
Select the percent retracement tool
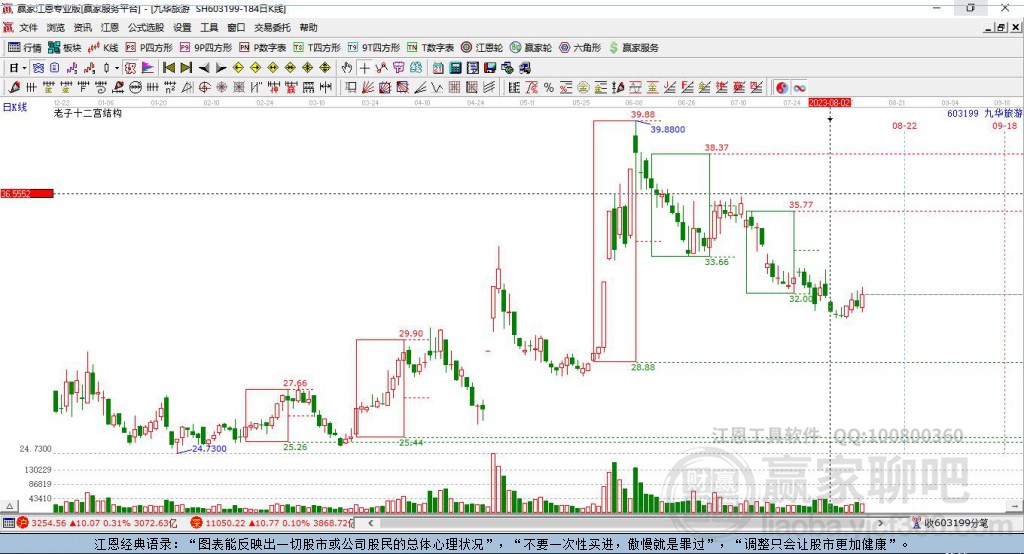tap(549, 88)
